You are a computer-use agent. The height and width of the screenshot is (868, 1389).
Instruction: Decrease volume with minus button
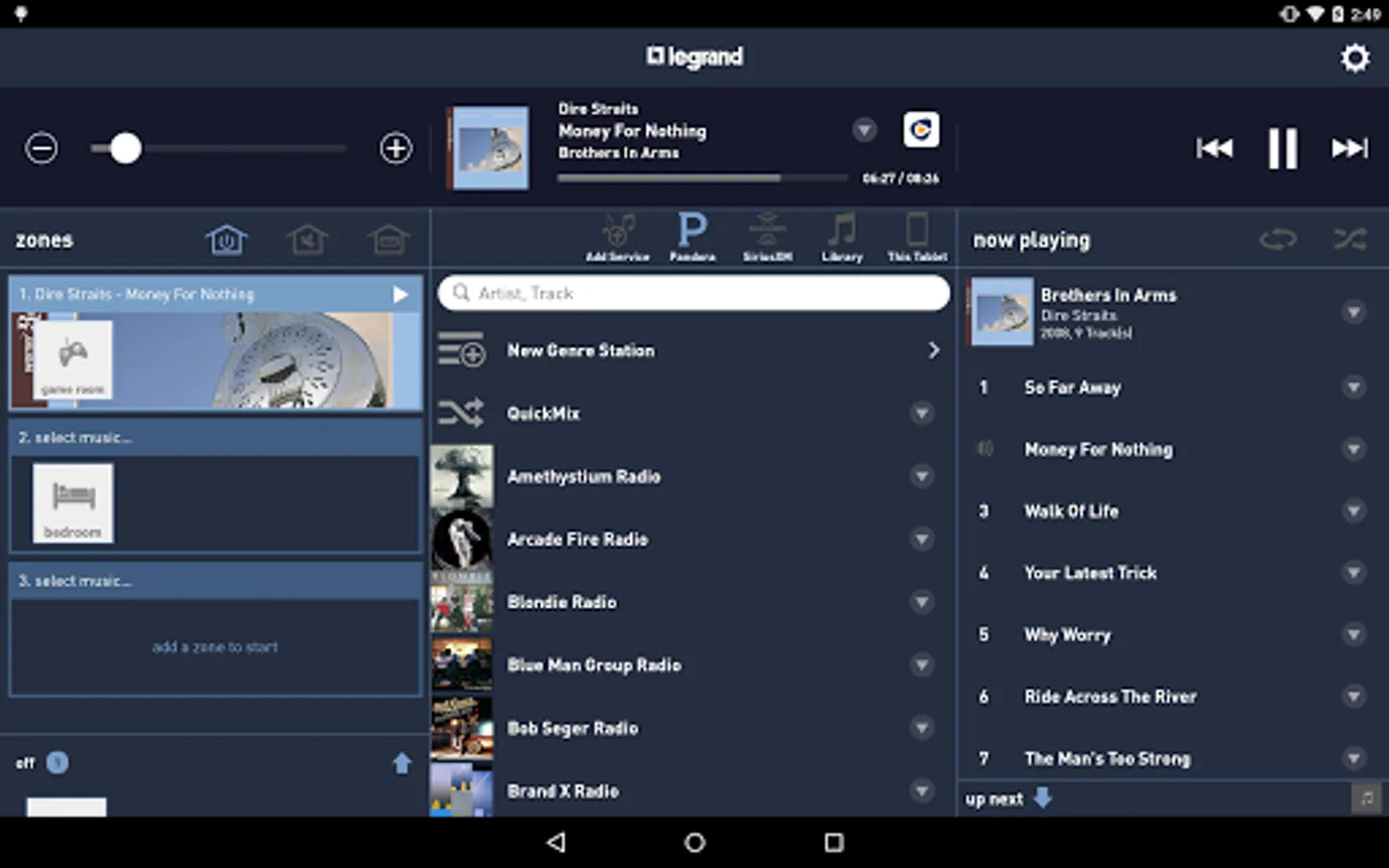coord(41,149)
